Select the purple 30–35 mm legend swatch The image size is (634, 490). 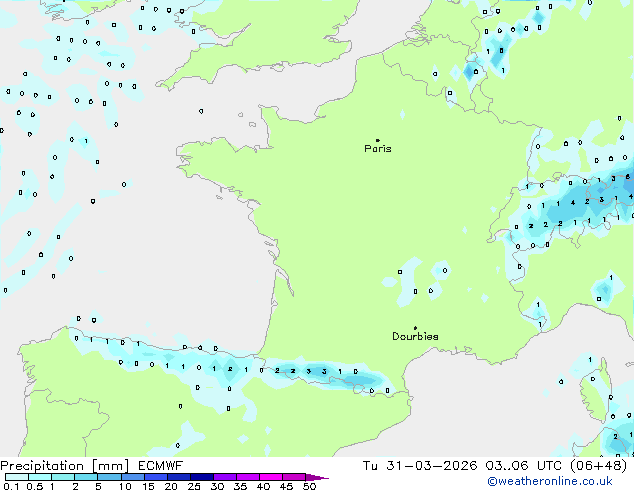pyautogui.click(x=225, y=477)
